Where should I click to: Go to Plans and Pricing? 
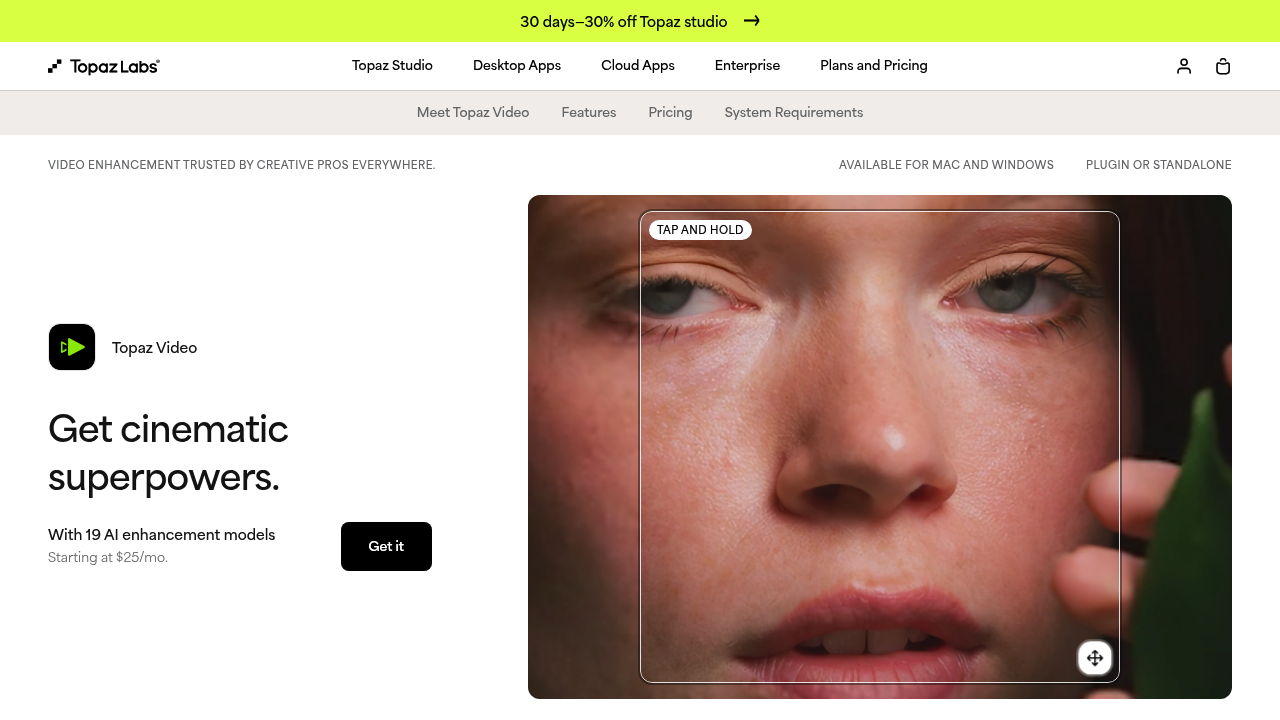(x=874, y=66)
